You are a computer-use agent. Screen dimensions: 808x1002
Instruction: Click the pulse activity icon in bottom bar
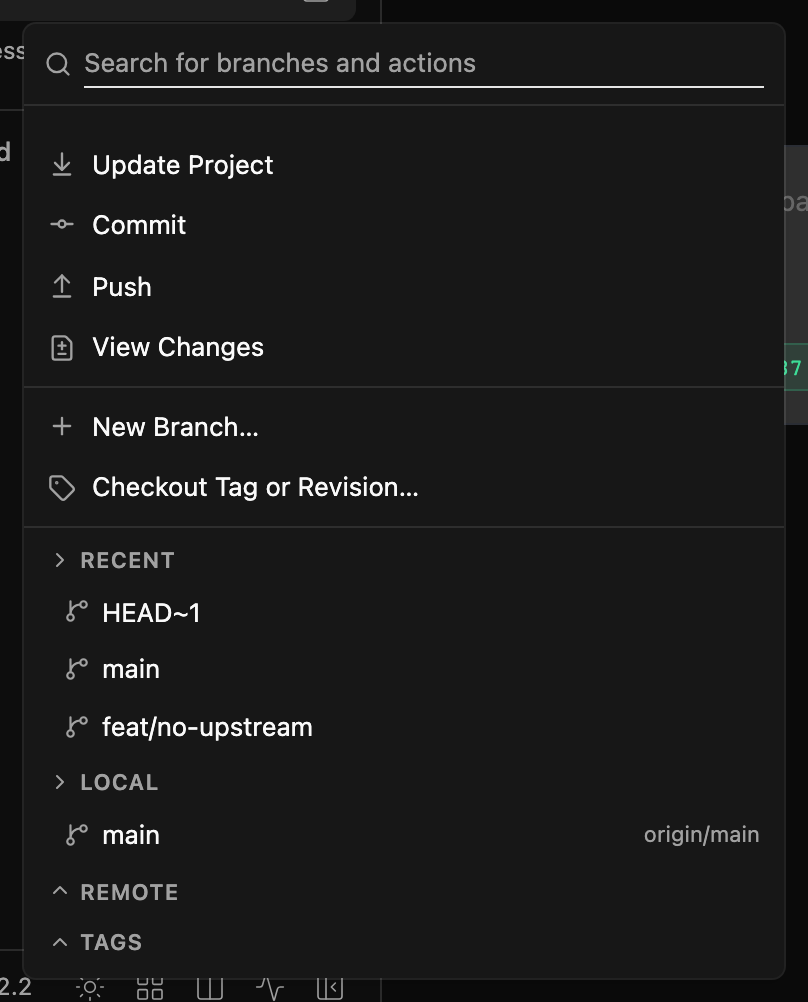tap(270, 989)
